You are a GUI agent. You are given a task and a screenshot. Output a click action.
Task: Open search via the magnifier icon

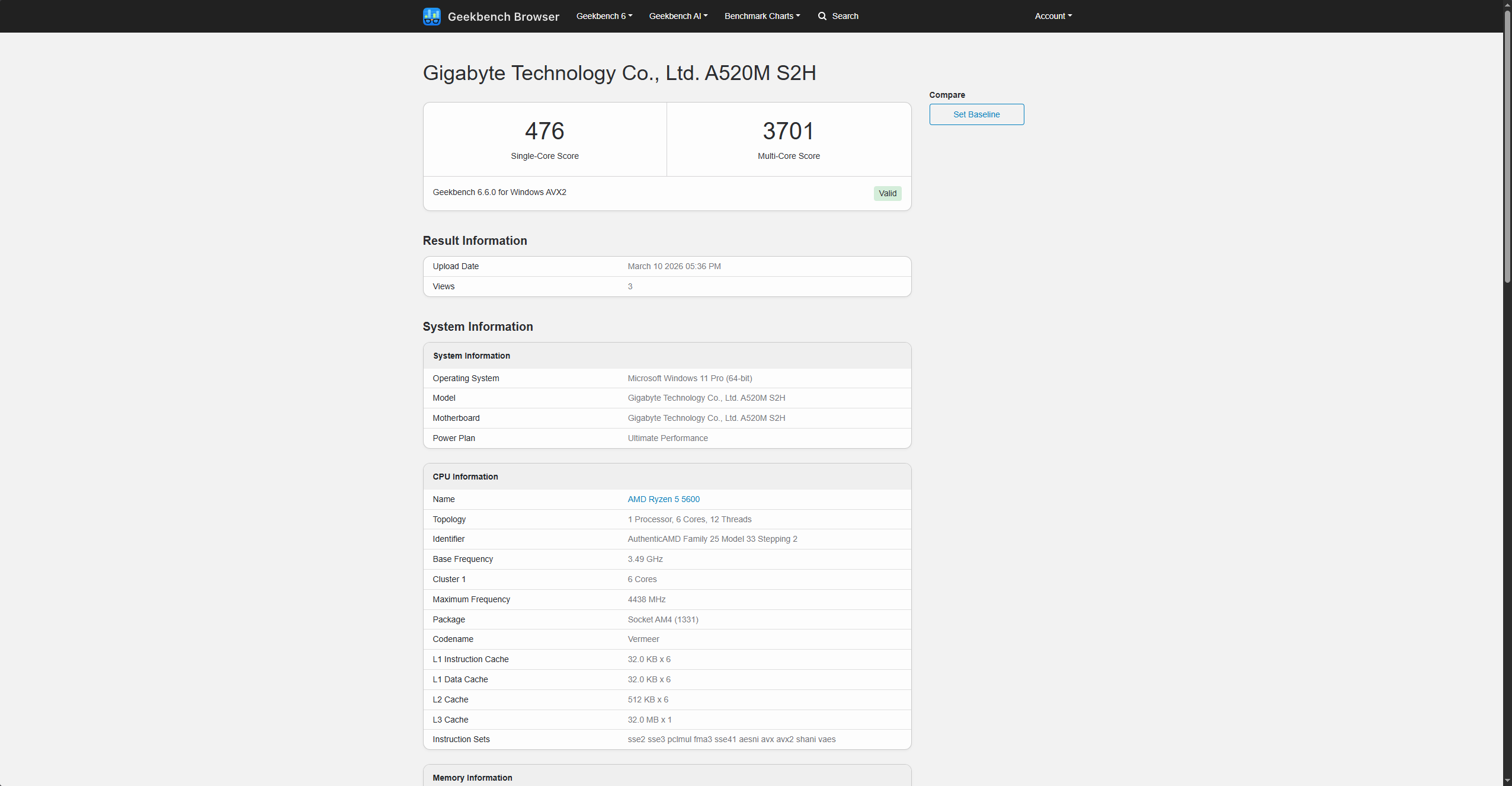[823, 16]
